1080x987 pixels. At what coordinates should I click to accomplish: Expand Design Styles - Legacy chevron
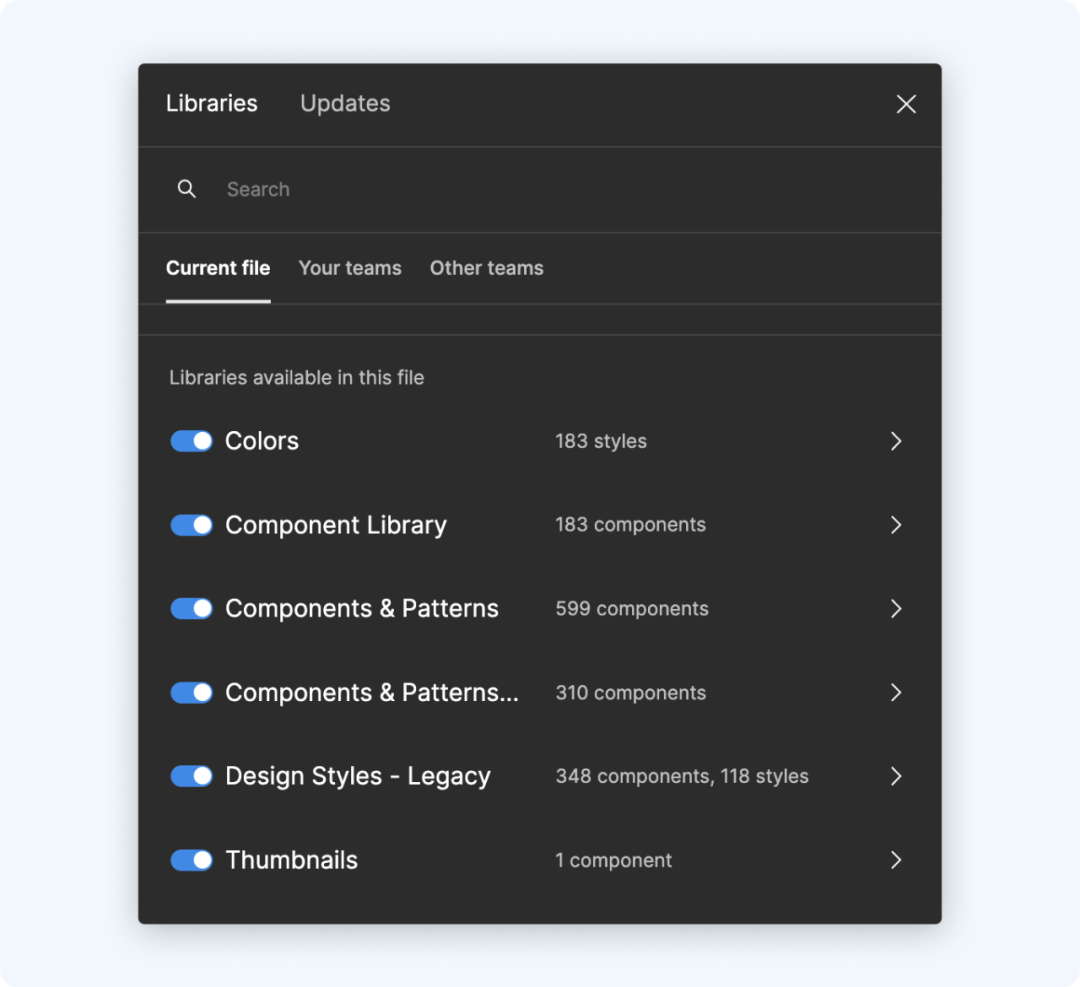(895, 776)
